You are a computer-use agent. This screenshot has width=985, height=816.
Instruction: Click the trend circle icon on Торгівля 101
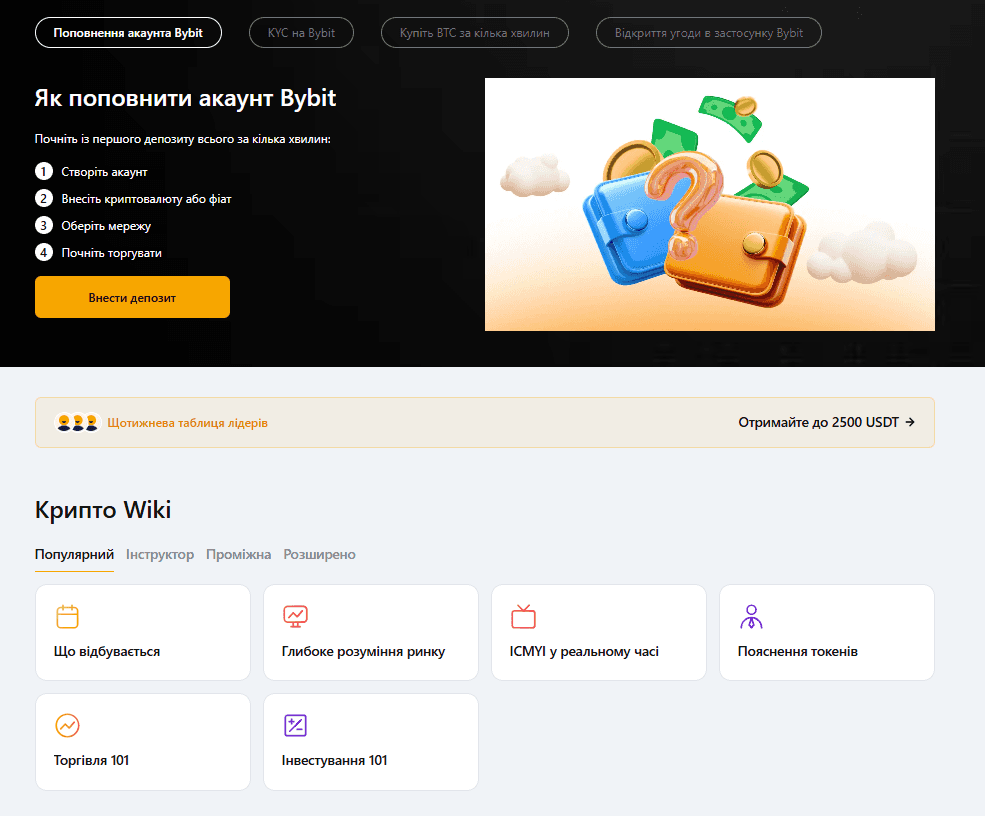pos(67,726)
